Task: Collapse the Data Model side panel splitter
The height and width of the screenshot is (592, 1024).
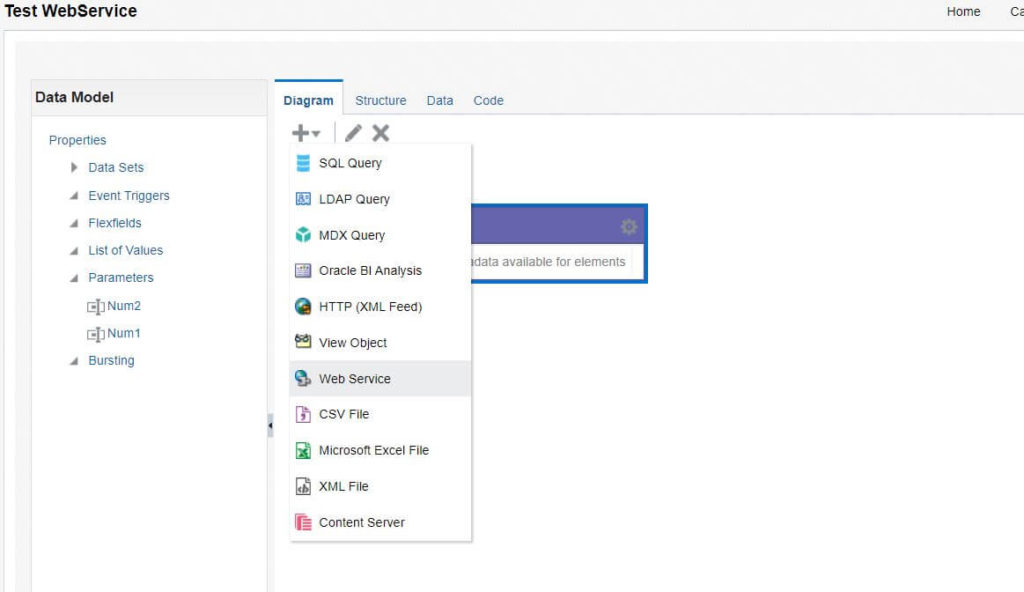Action: (270, 425)
